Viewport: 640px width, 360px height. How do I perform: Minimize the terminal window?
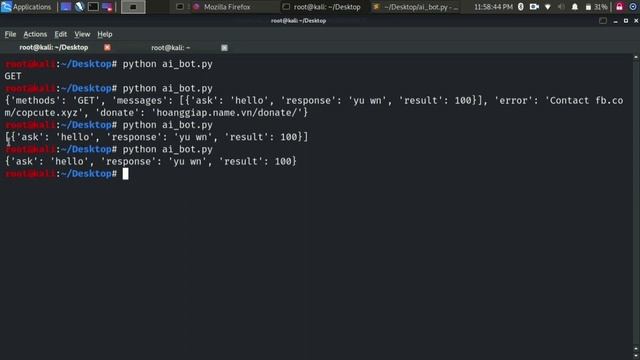pos(616,21)
